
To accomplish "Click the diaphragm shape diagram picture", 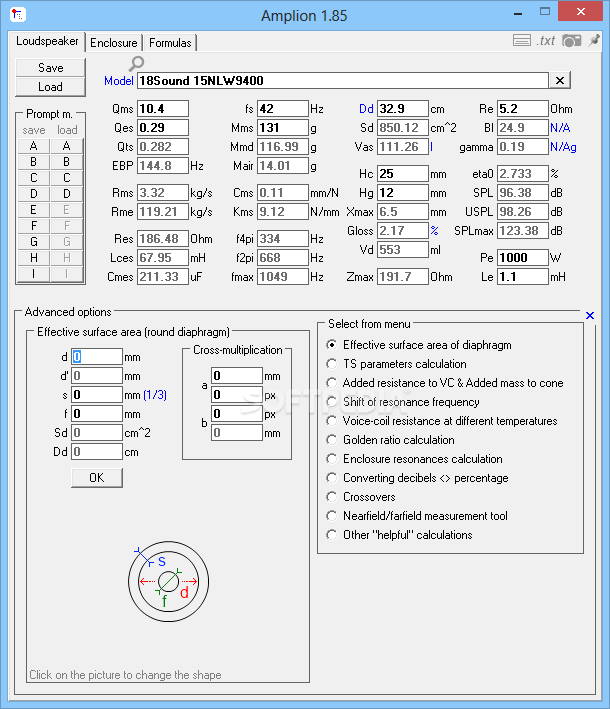I will [x=168, y=581].
